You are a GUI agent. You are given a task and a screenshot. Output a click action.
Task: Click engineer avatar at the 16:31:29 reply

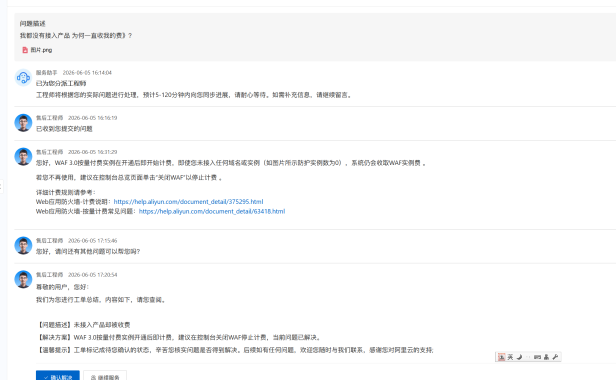(23, 156)
